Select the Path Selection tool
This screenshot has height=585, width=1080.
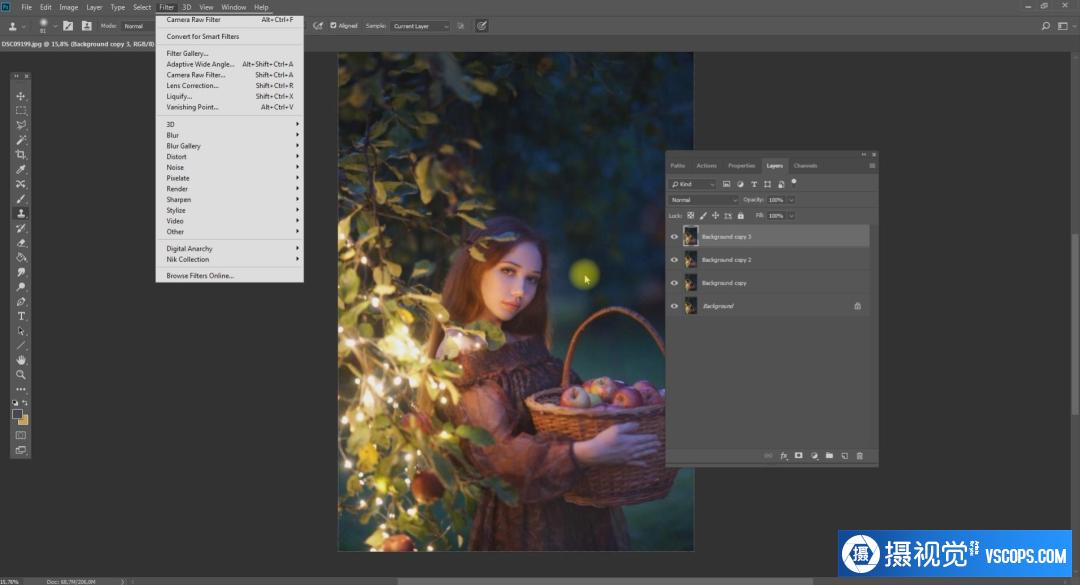pyautogui.click(x=21, y=331)
